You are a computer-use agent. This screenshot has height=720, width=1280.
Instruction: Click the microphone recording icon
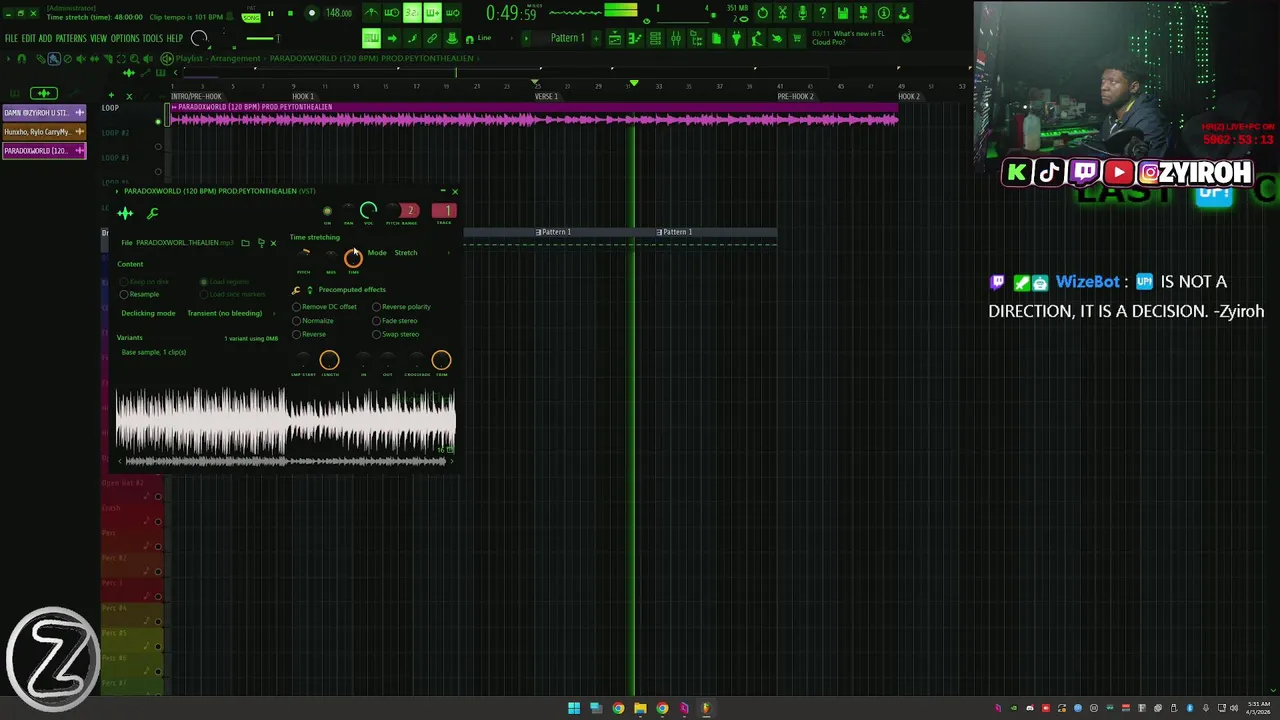point(803,13)
